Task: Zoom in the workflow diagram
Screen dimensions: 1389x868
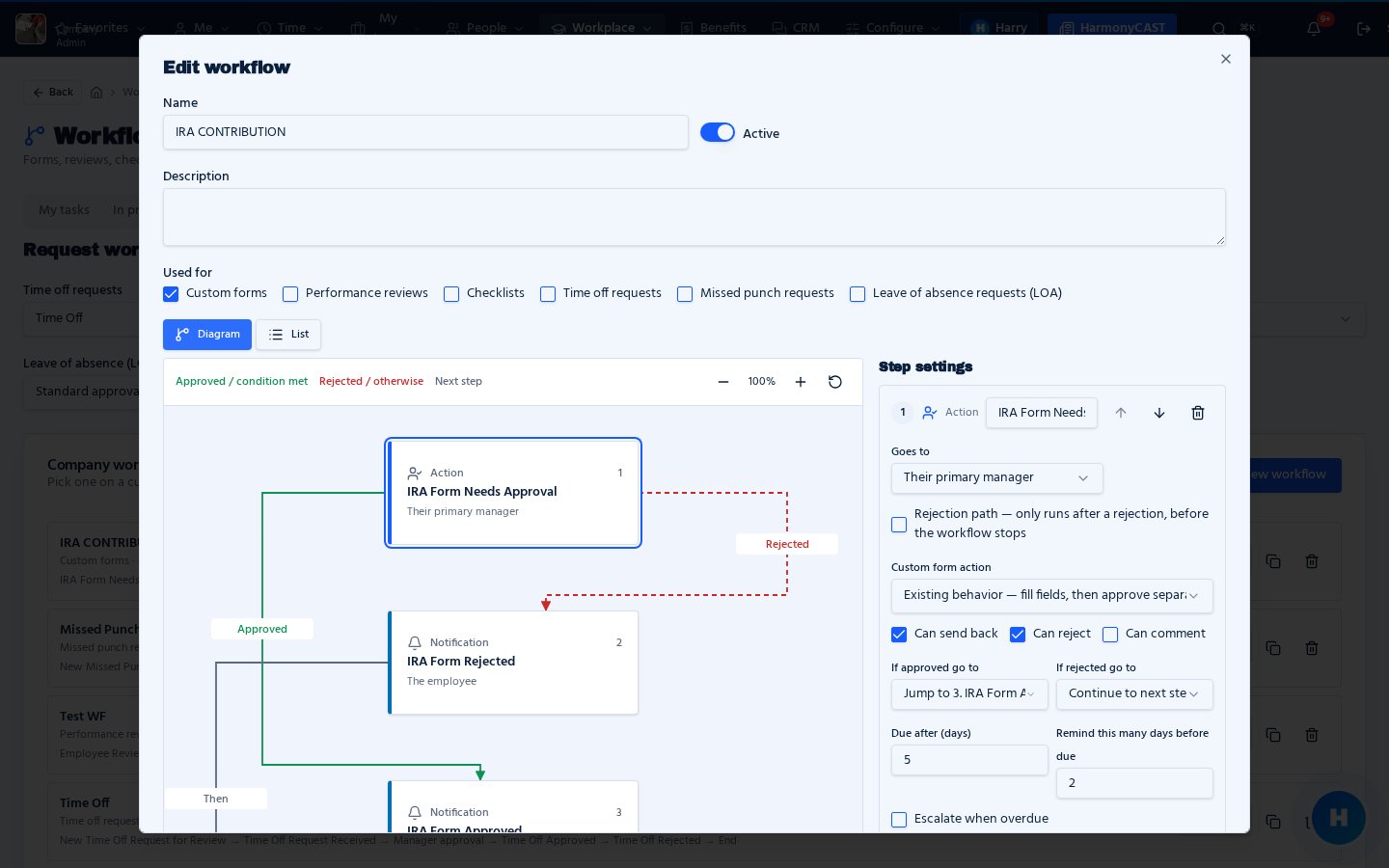Action: [801, 382]
